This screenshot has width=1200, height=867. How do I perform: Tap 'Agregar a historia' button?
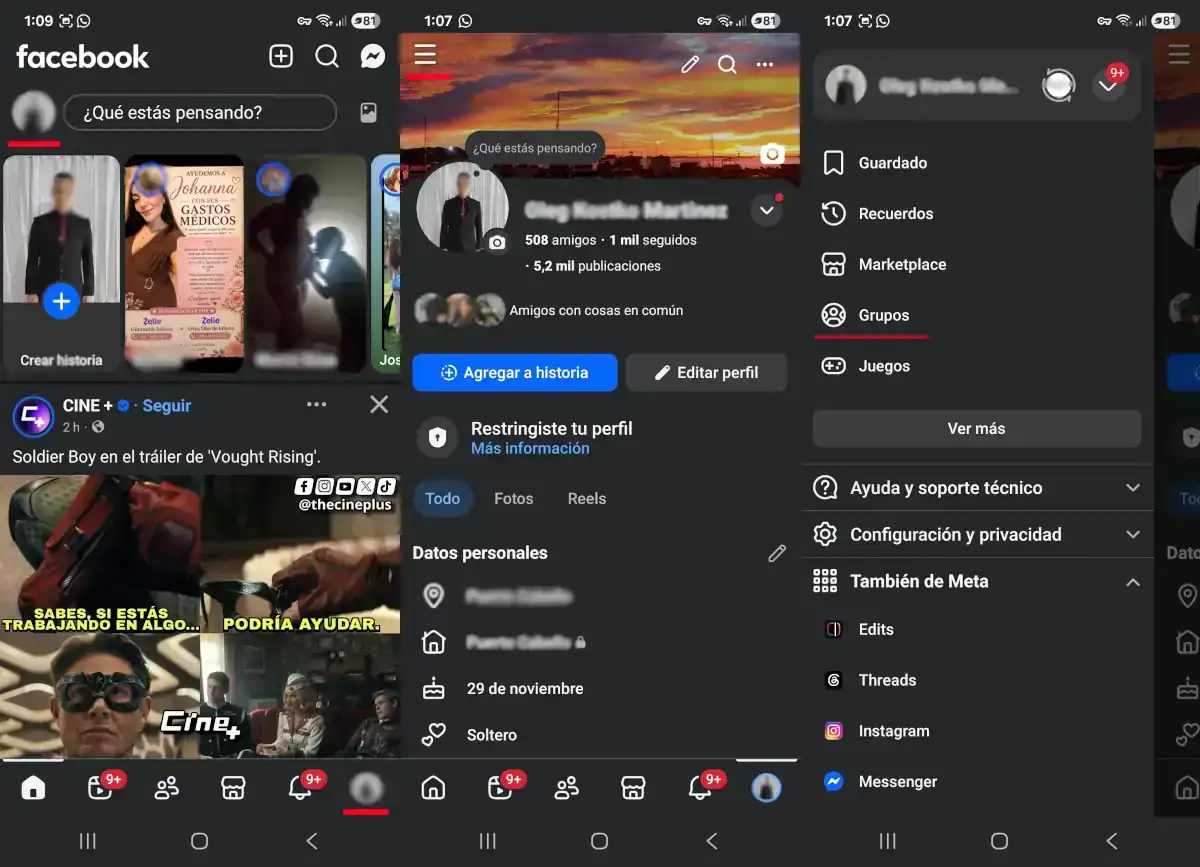click(x=515, y=372)
